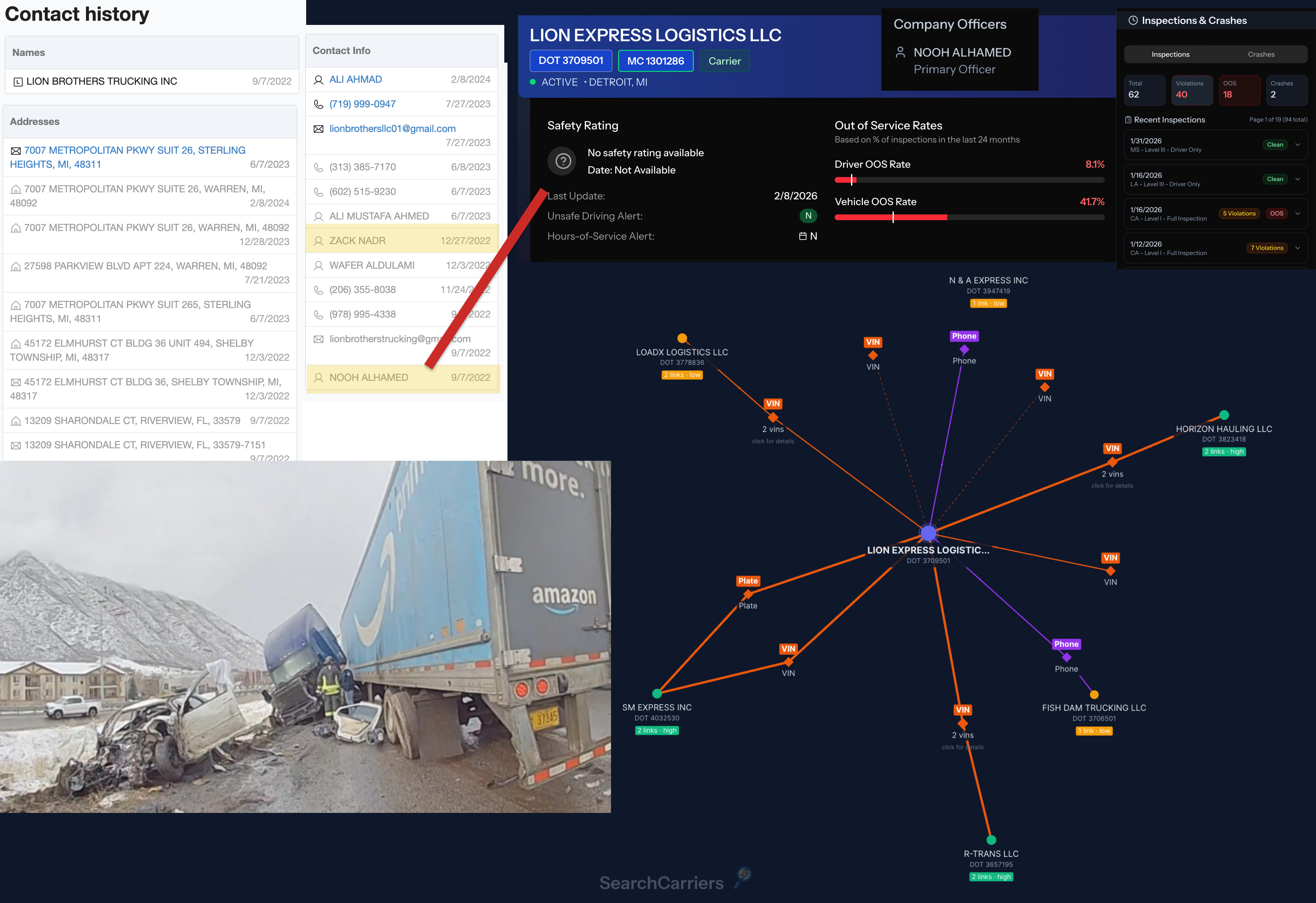Click the R-TRANS LLC green node
Image resolution: width=1316 pixels, height=903 pixels.
pos(991,840)
